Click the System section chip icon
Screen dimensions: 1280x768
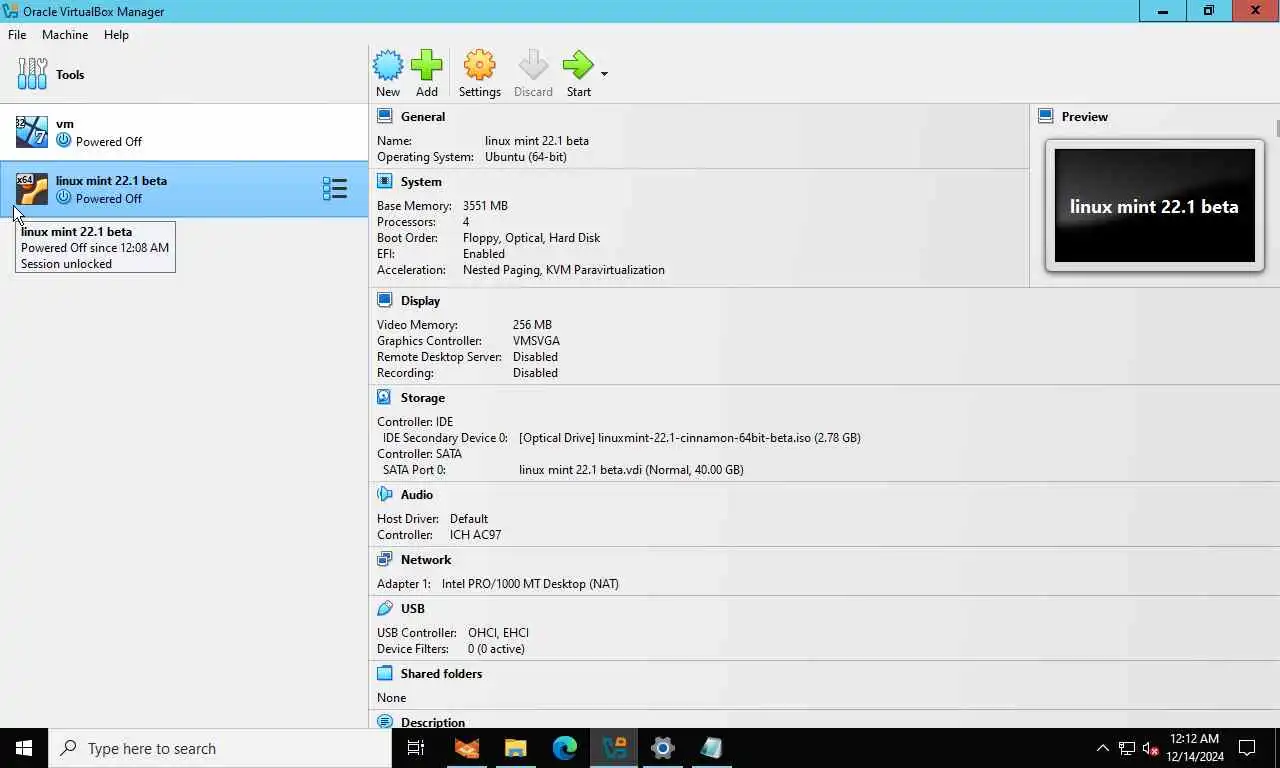pos(385,182)
